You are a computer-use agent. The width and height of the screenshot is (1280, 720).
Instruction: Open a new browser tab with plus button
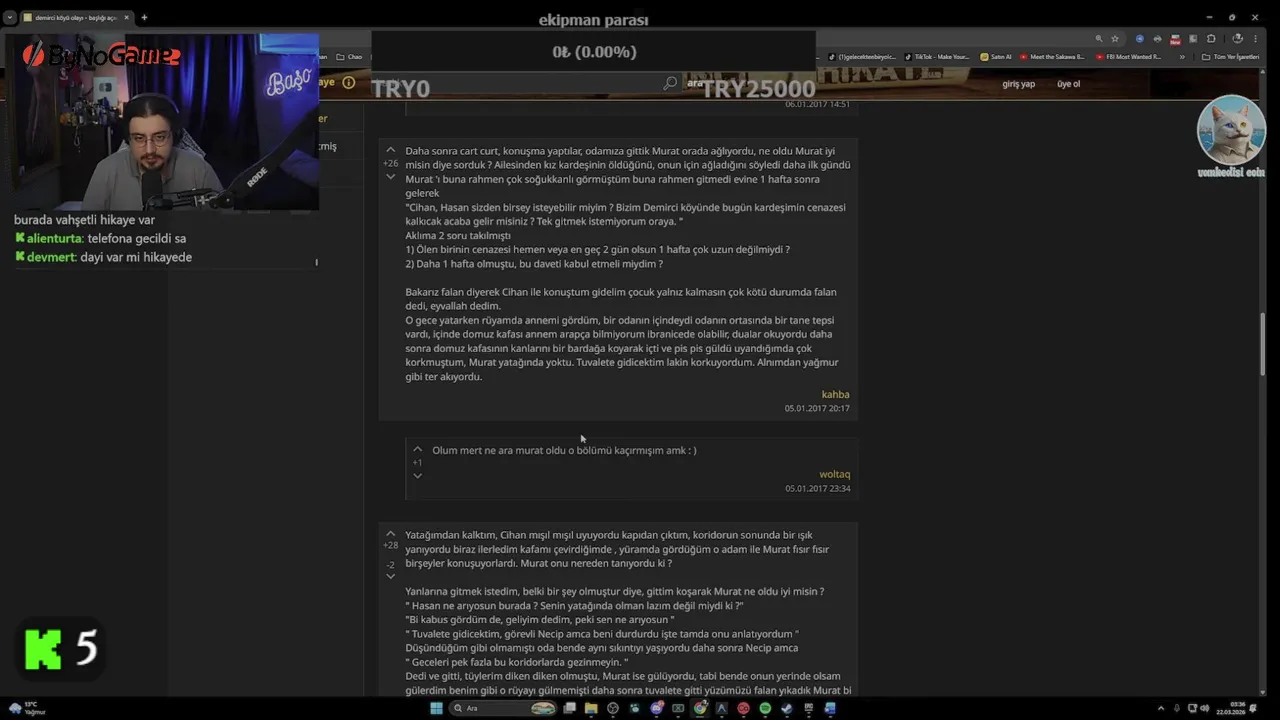tap(144, 17)
